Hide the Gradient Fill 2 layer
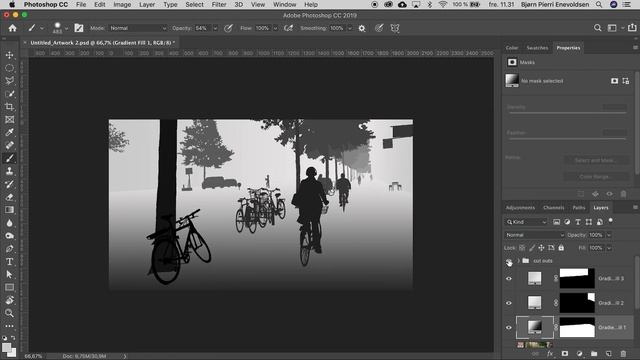Screen dimensions: 640x360 [509, 303]
